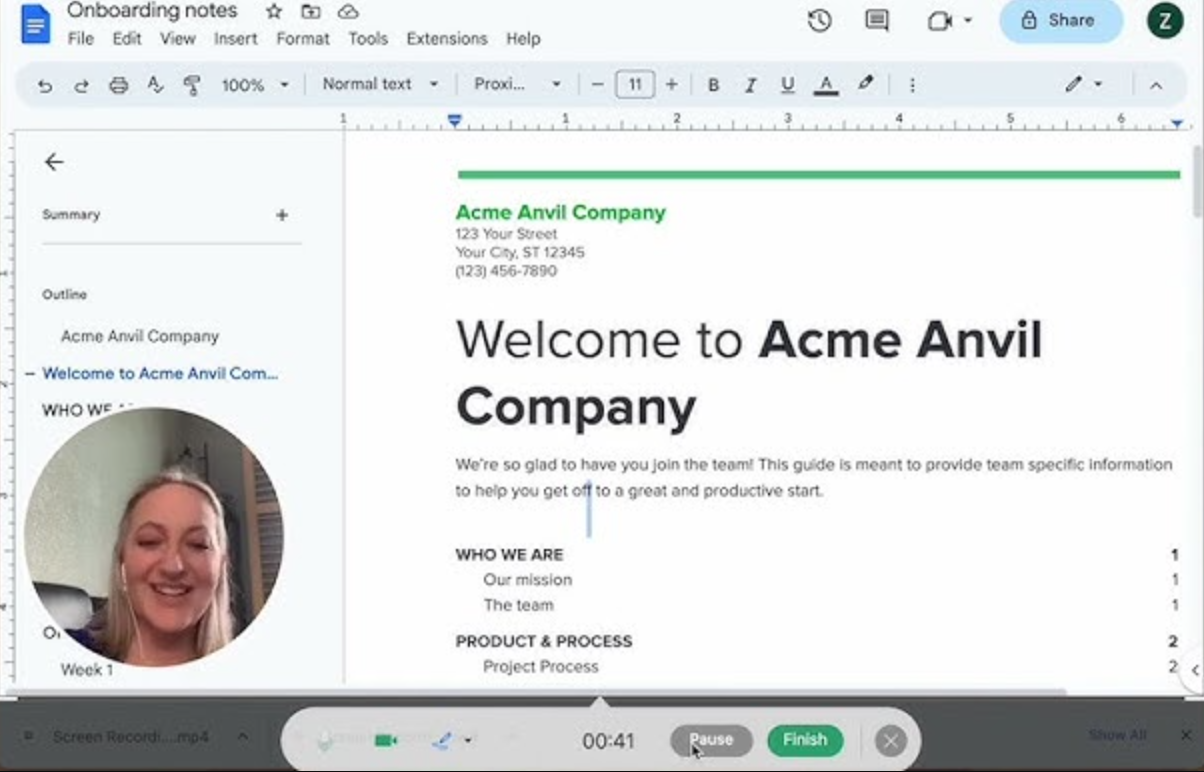Select the Print icon

(119, 84)
